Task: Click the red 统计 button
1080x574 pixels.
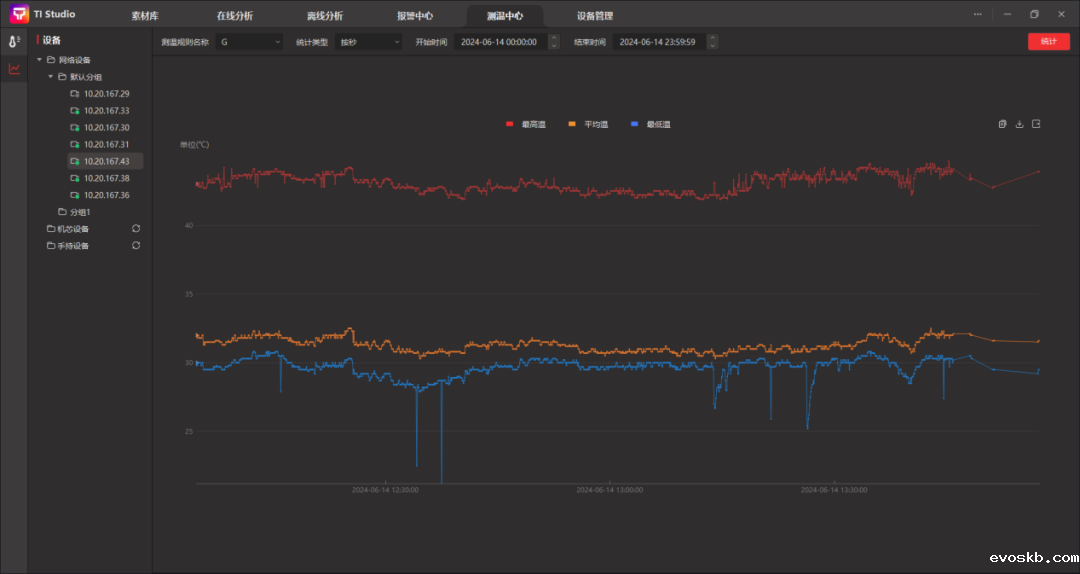Action: click(1048, 42)
